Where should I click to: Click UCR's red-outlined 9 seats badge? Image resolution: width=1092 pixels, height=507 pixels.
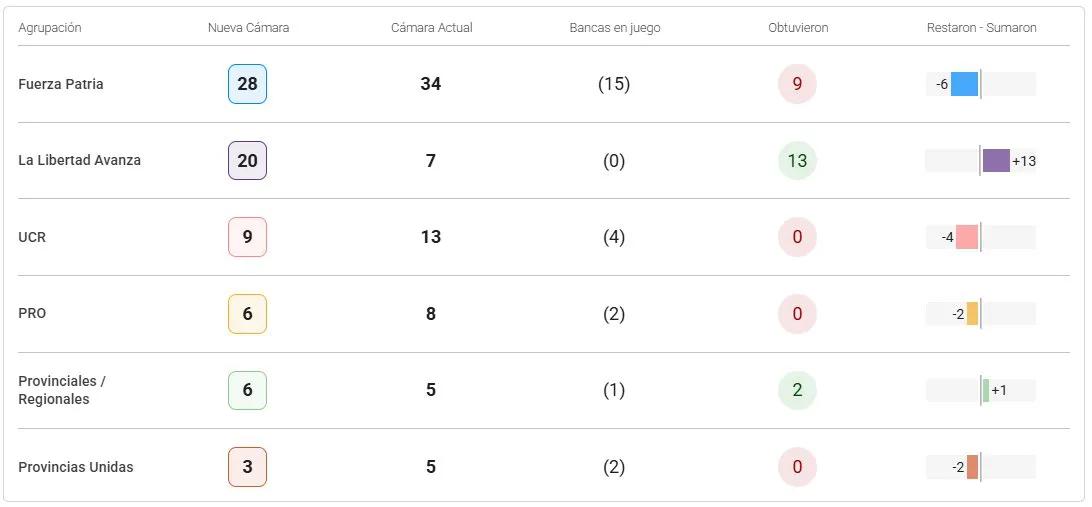tap(247, 237)
